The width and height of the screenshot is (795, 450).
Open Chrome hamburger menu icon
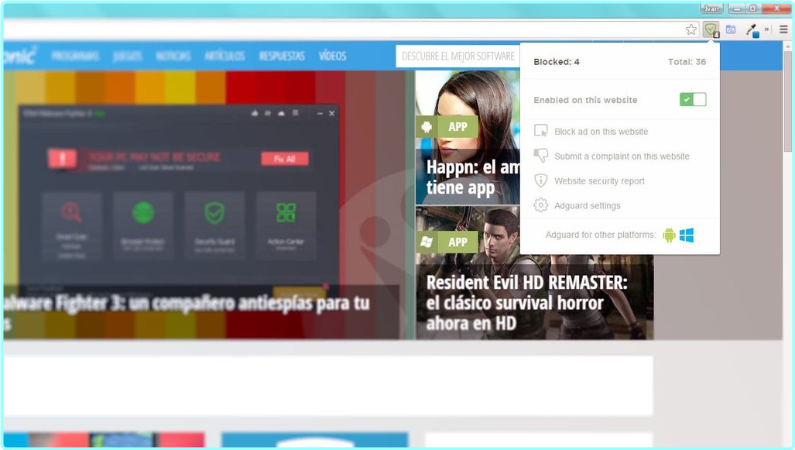[783, 30]
